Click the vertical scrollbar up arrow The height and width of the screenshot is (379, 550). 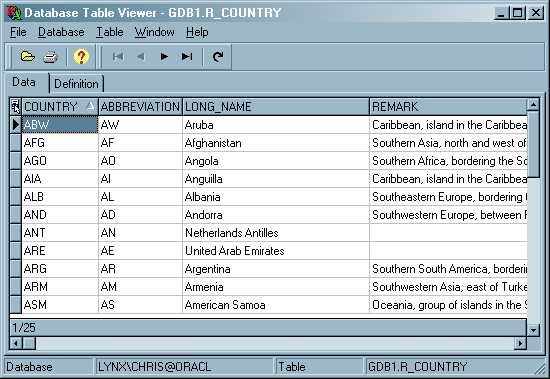(x=533, y=105)
